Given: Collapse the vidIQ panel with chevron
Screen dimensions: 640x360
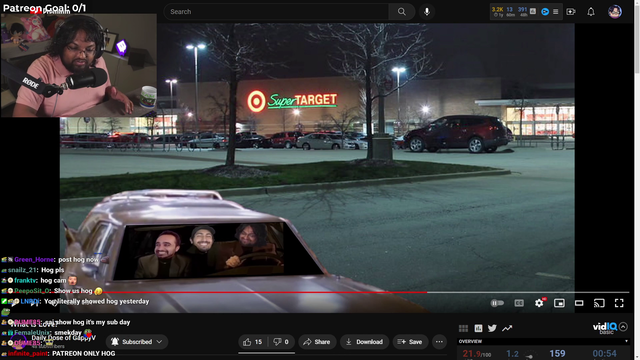Looking at the screenshot, I should (623, 327).
